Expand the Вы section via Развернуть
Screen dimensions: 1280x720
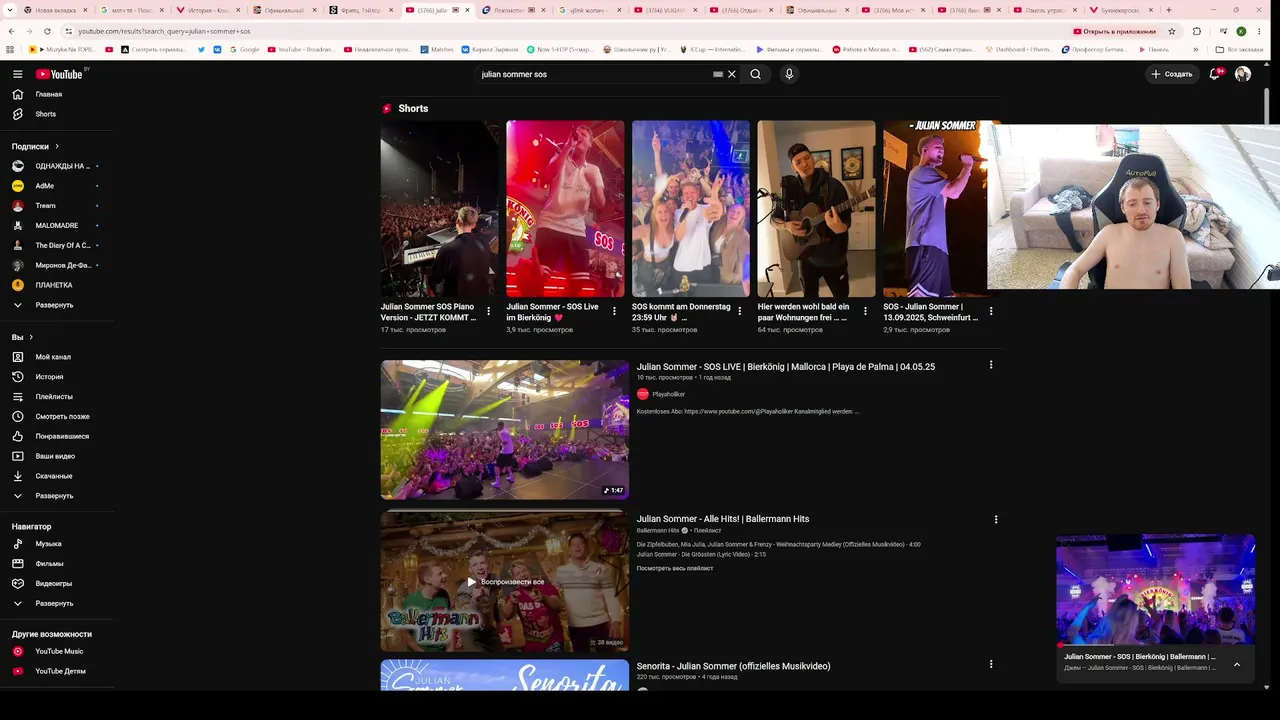[54, 496]
